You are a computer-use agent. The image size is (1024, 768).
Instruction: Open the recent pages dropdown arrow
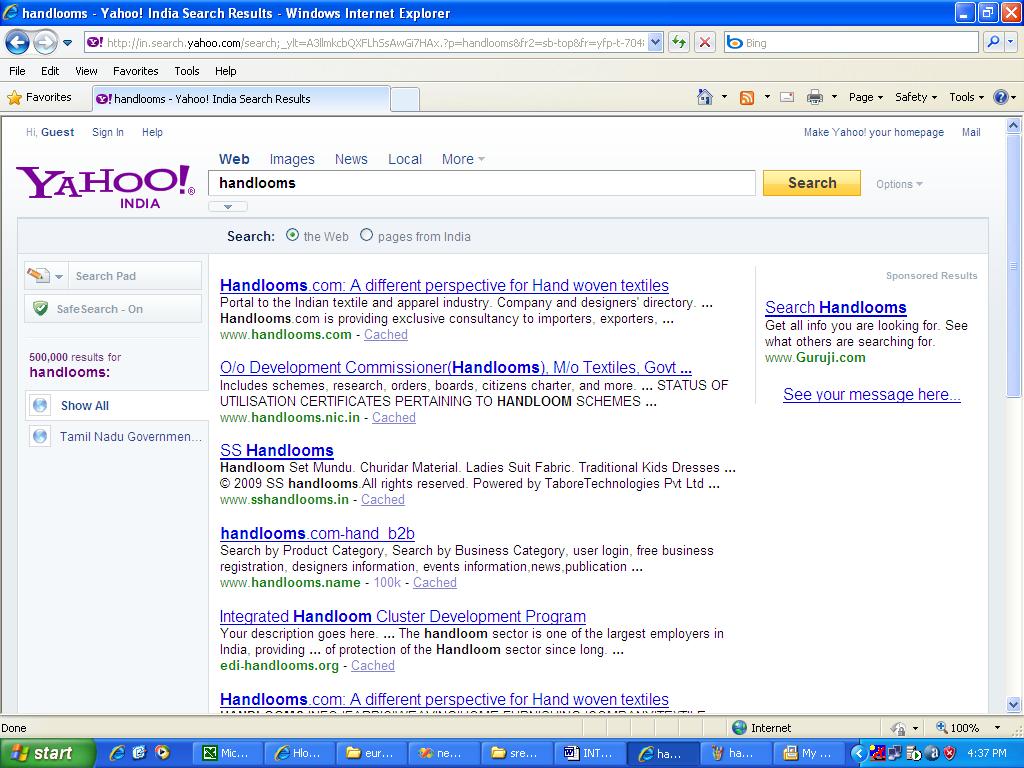(67, 43)
